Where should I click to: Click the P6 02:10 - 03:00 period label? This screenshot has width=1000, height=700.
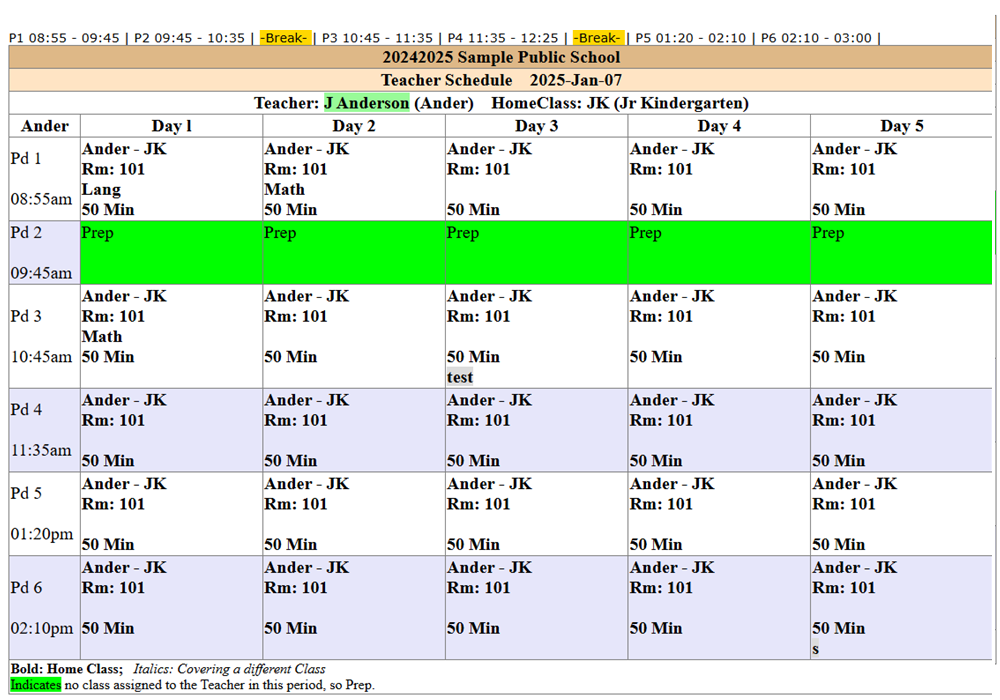pyautogui.click(x=816, y=38)
